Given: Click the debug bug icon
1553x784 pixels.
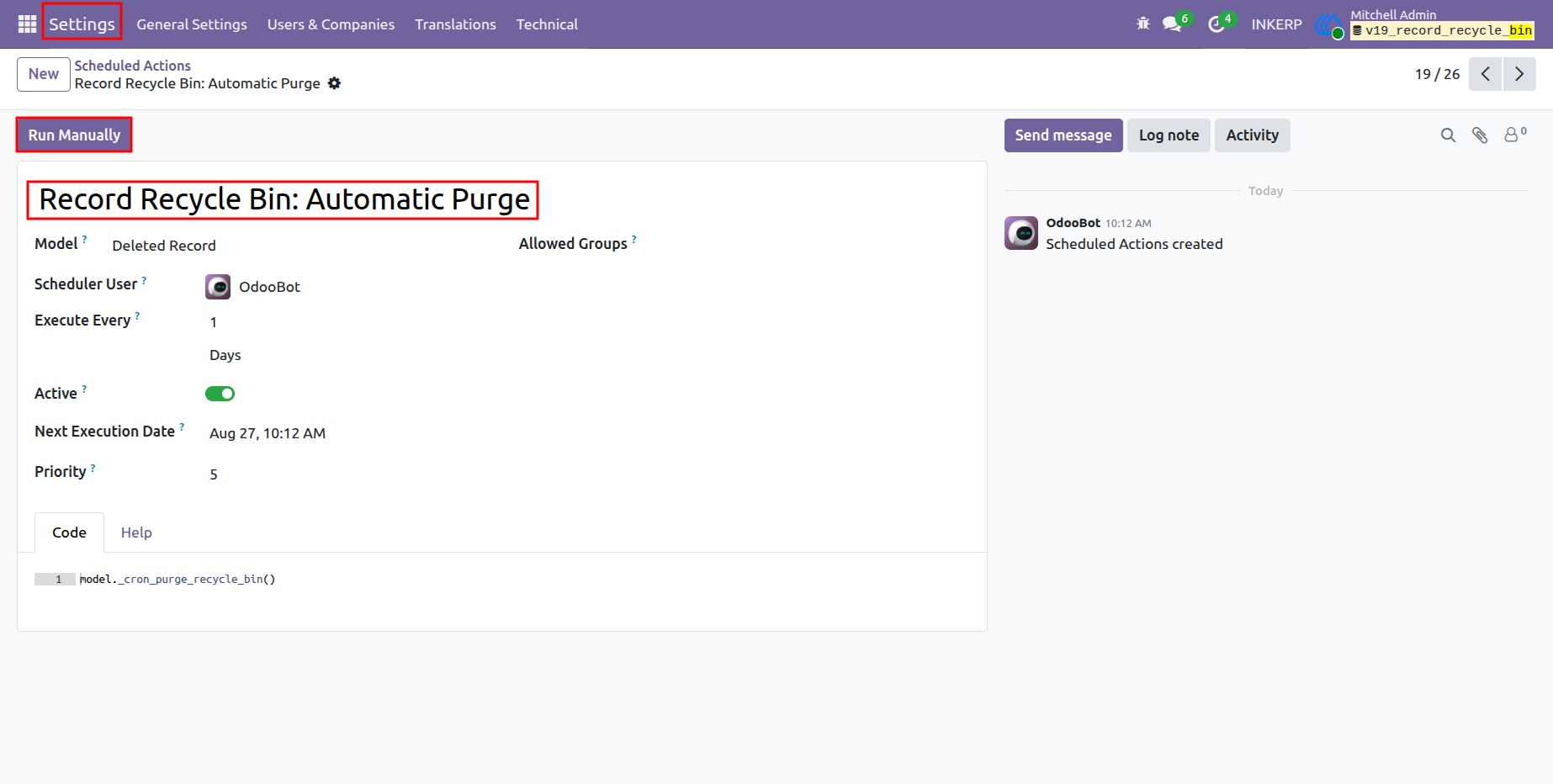Looking at the screenshot, I should coord(1142,24).
